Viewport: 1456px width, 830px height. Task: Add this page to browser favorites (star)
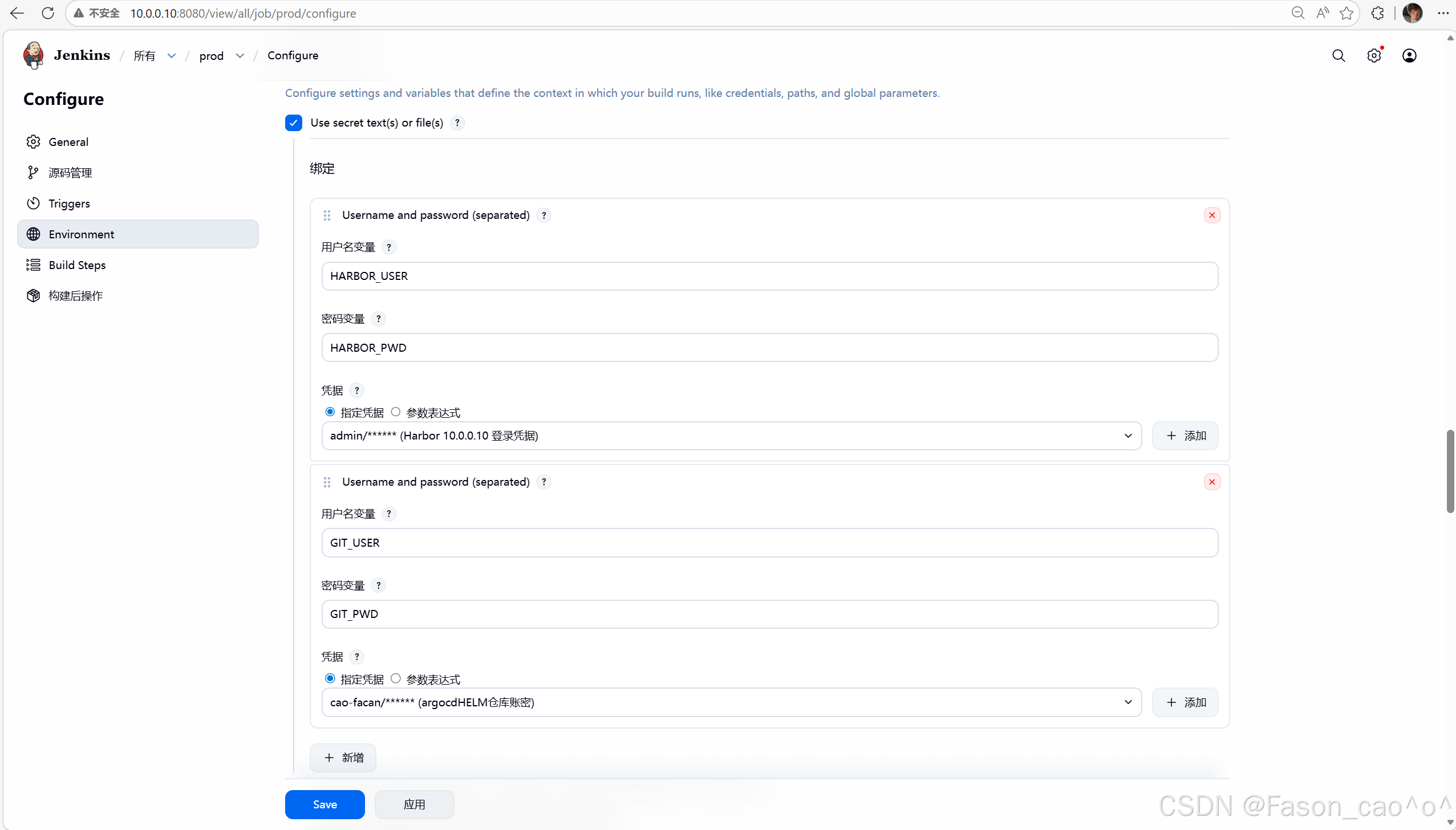click(1347, 13)
